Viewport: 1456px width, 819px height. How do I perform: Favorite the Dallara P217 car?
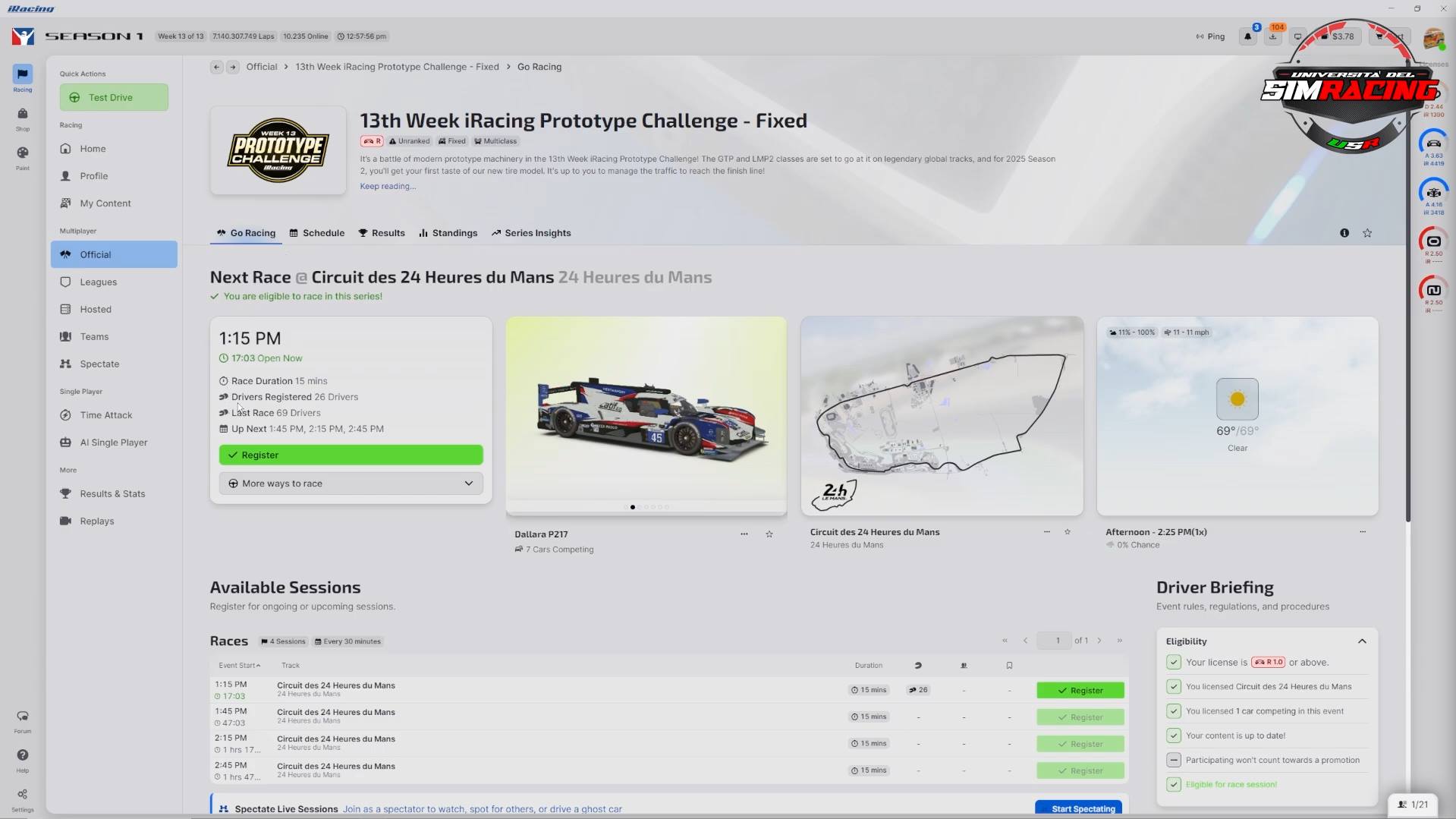pyautogui.click(x=769, y=534)
